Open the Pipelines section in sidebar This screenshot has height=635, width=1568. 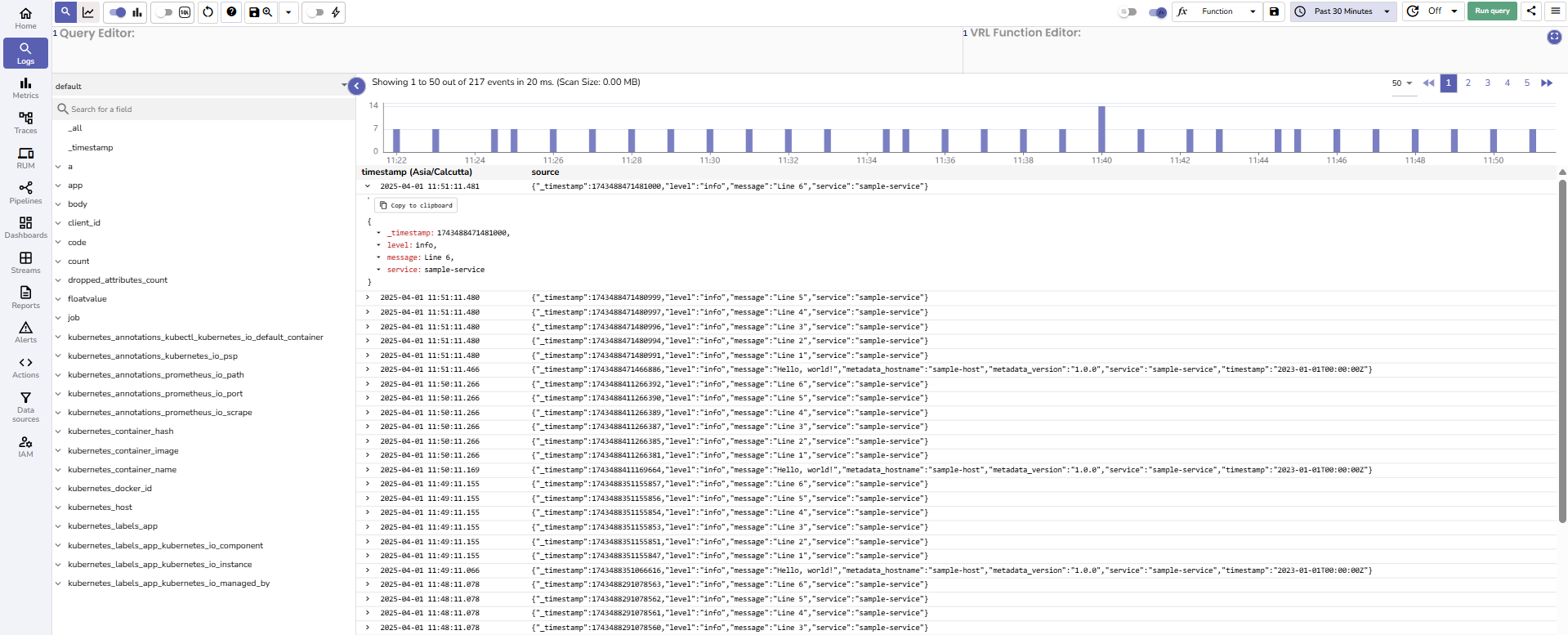pos(25,193)
